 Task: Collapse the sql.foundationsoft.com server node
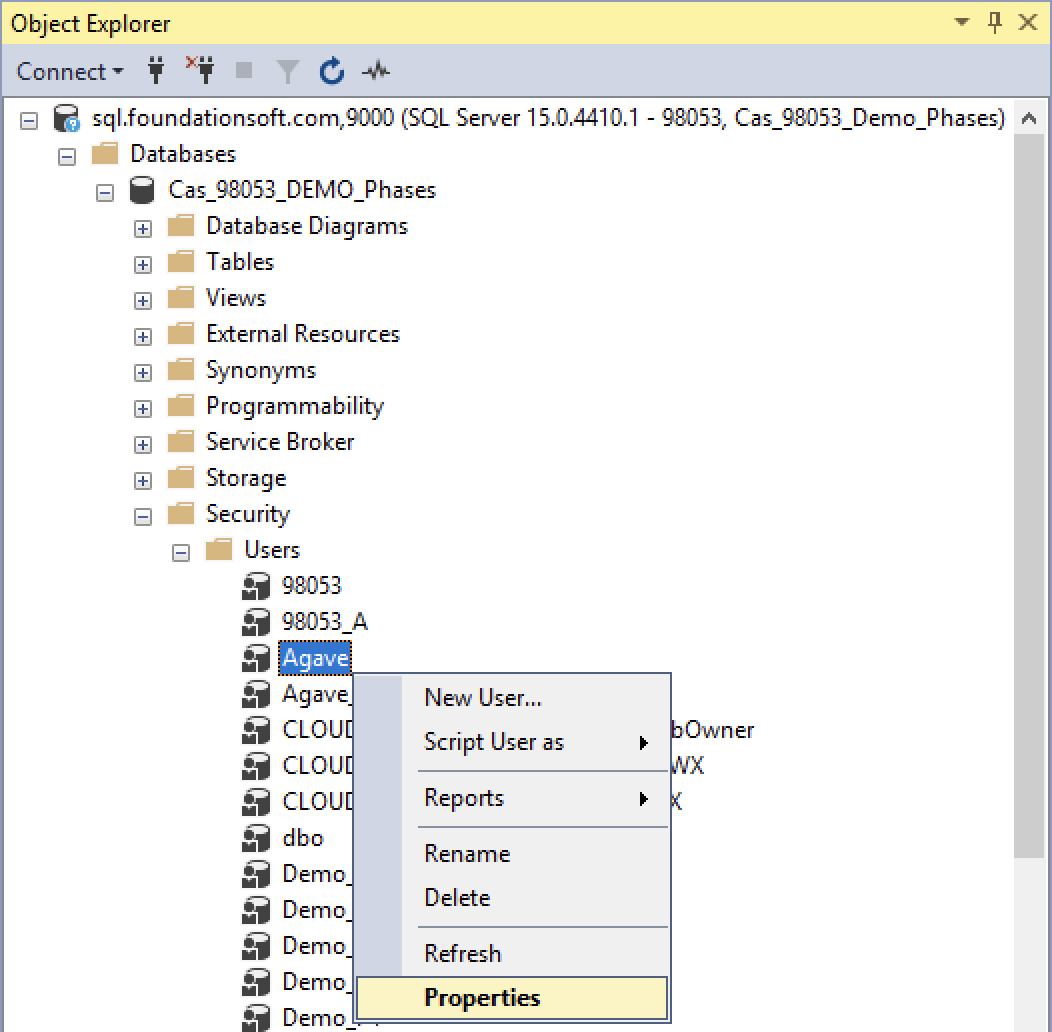[29, 121]
